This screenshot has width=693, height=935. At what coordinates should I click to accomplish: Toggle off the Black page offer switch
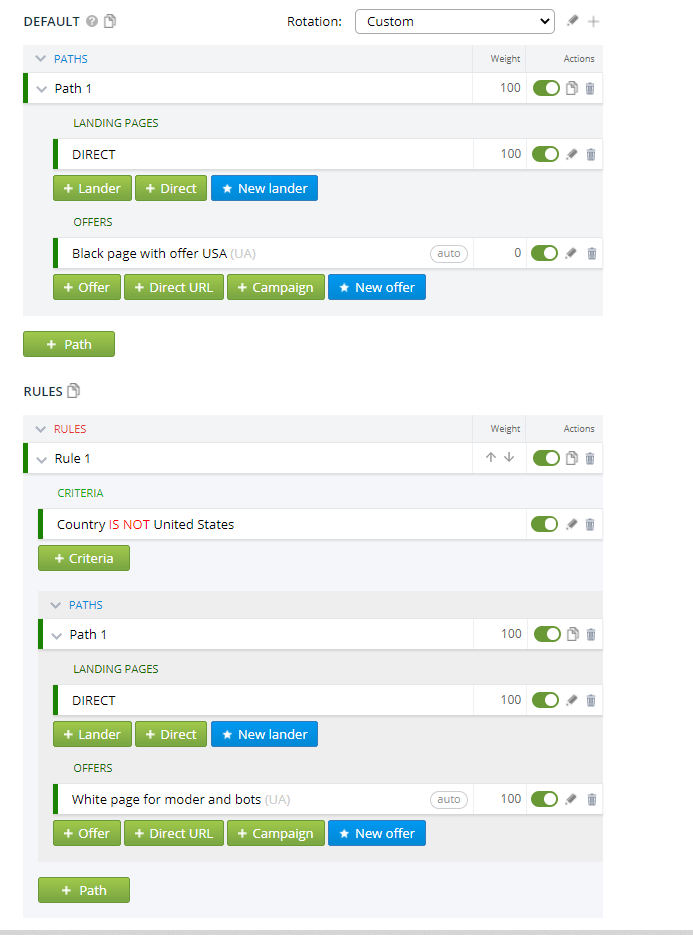[x=544, y=253]
